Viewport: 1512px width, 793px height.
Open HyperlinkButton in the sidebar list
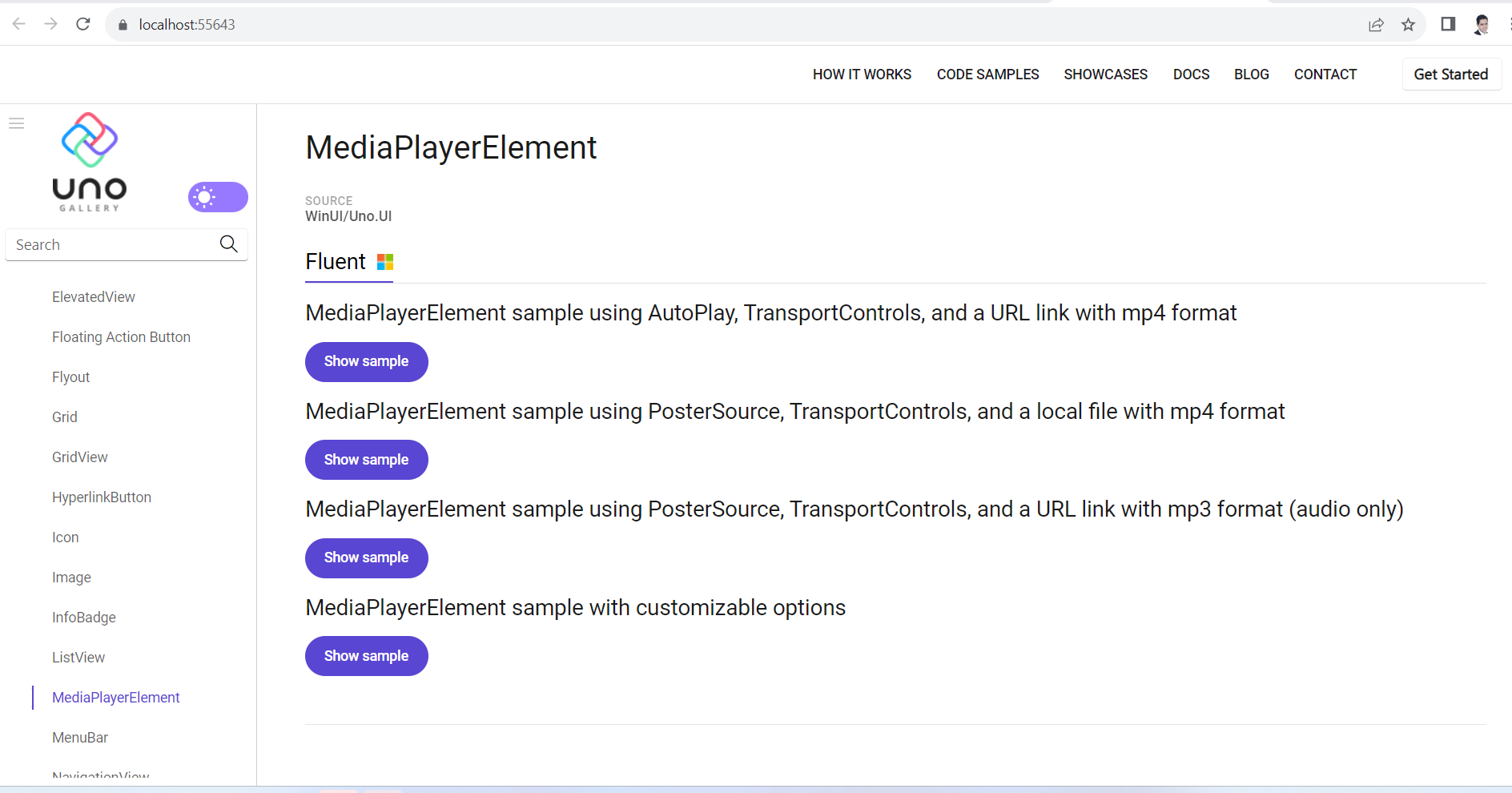pyautogui.click(x=102, y=497)
